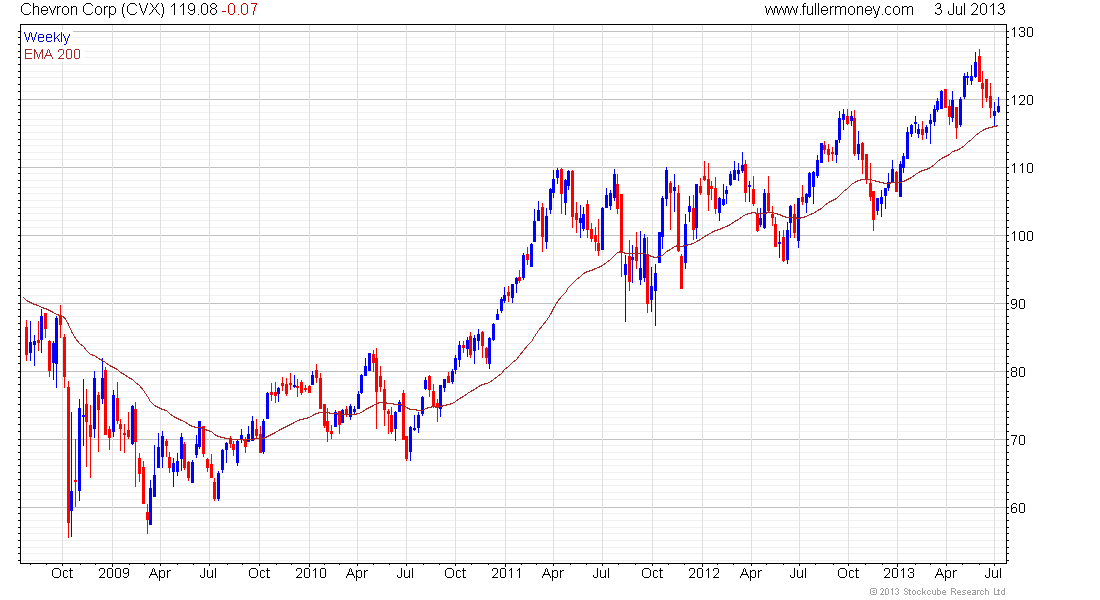The image size is (1100, 600).
Task: Click the Oct label just before 2012
Action: [x=652, y=573]
